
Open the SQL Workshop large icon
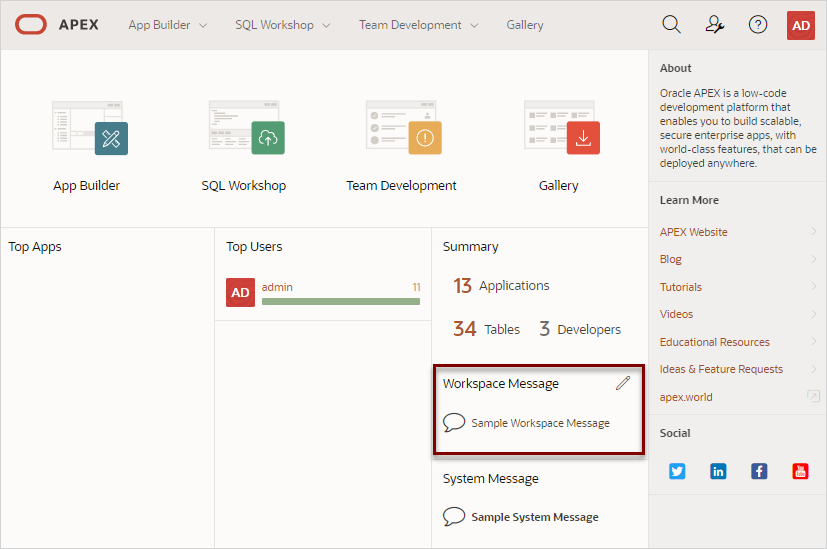pyautogui.click(x=247, y=128)
